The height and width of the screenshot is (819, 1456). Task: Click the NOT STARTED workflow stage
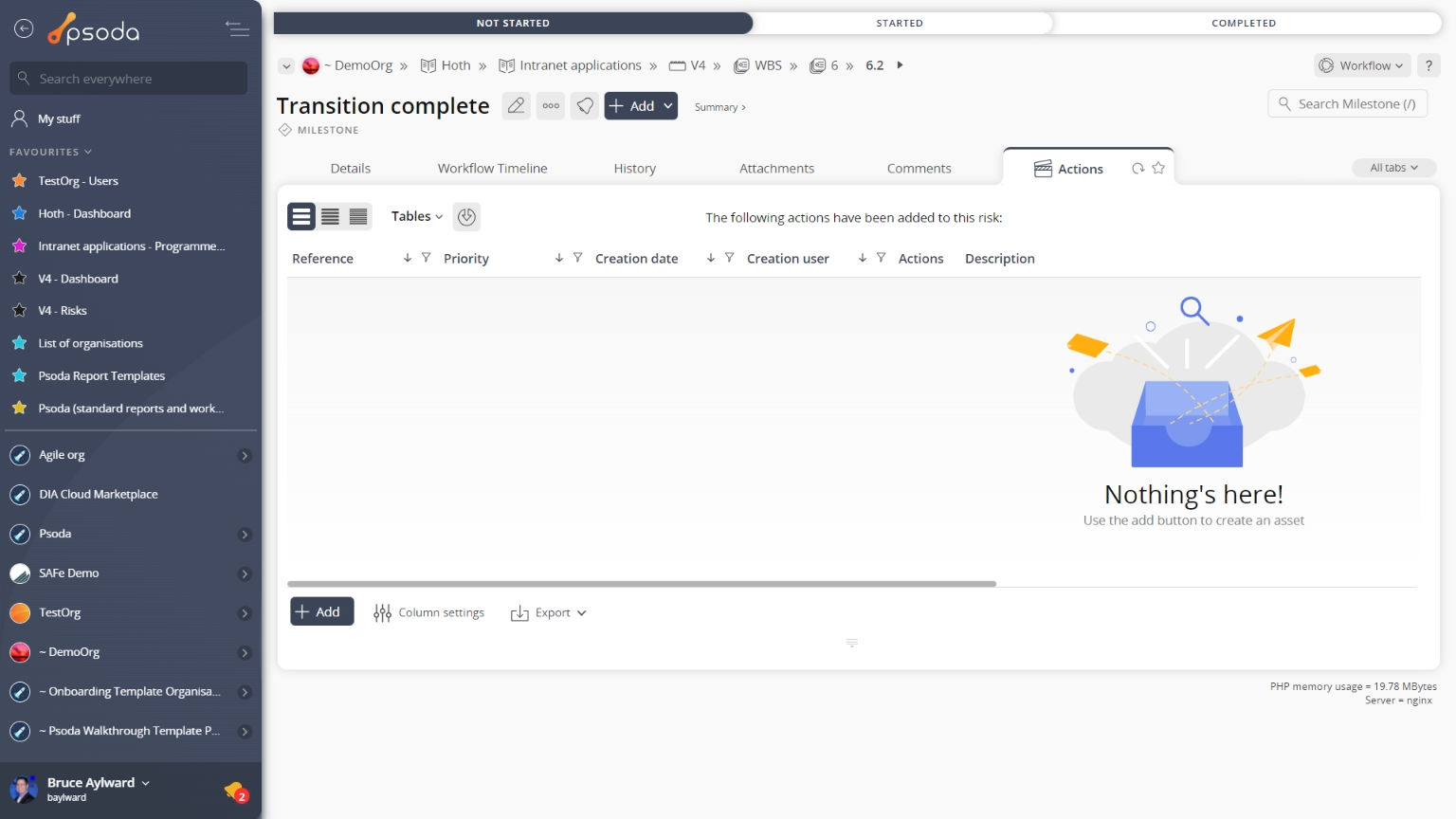513,23
